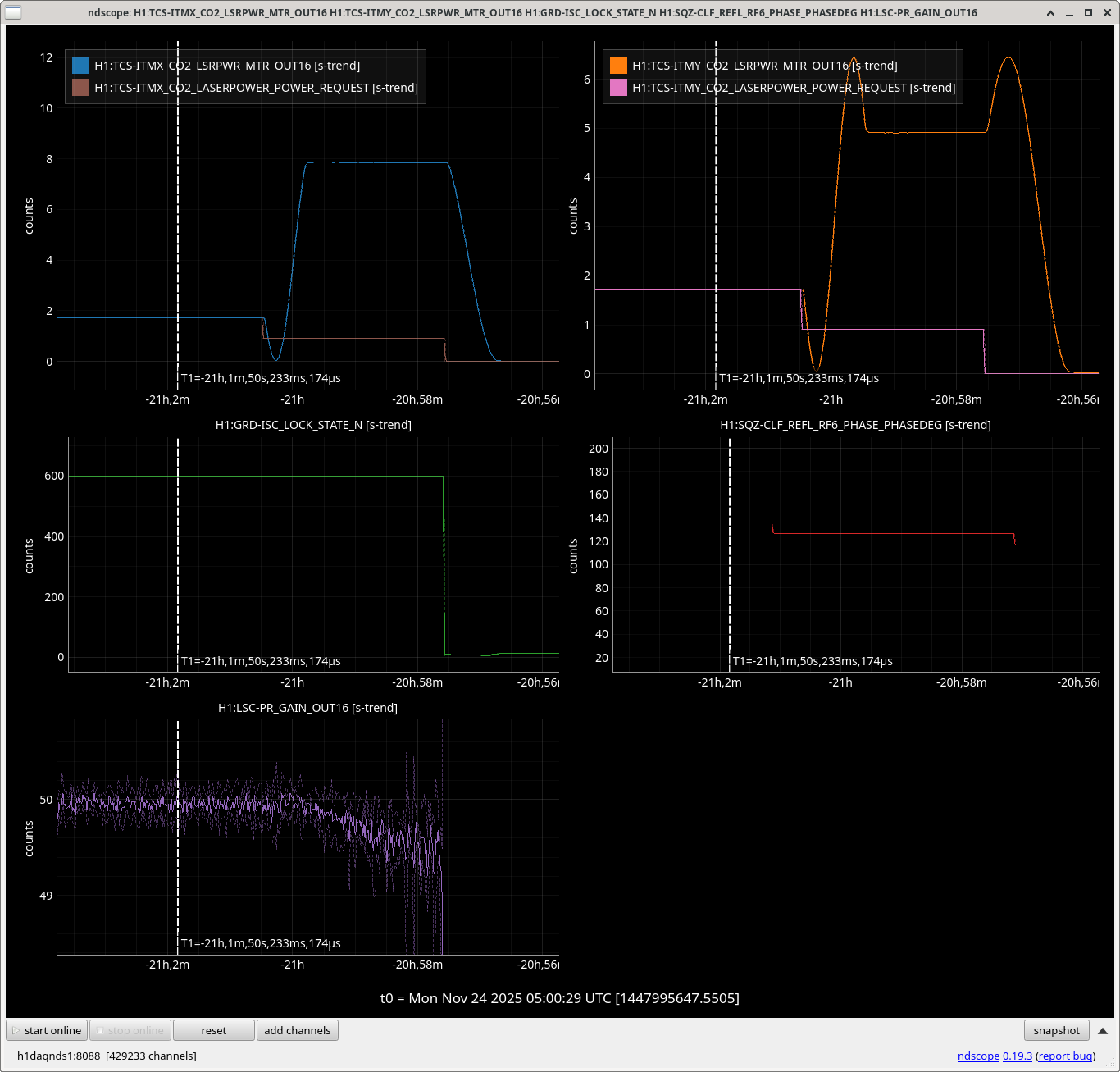Click the 0.19.3 version link

[1018, 1056]
